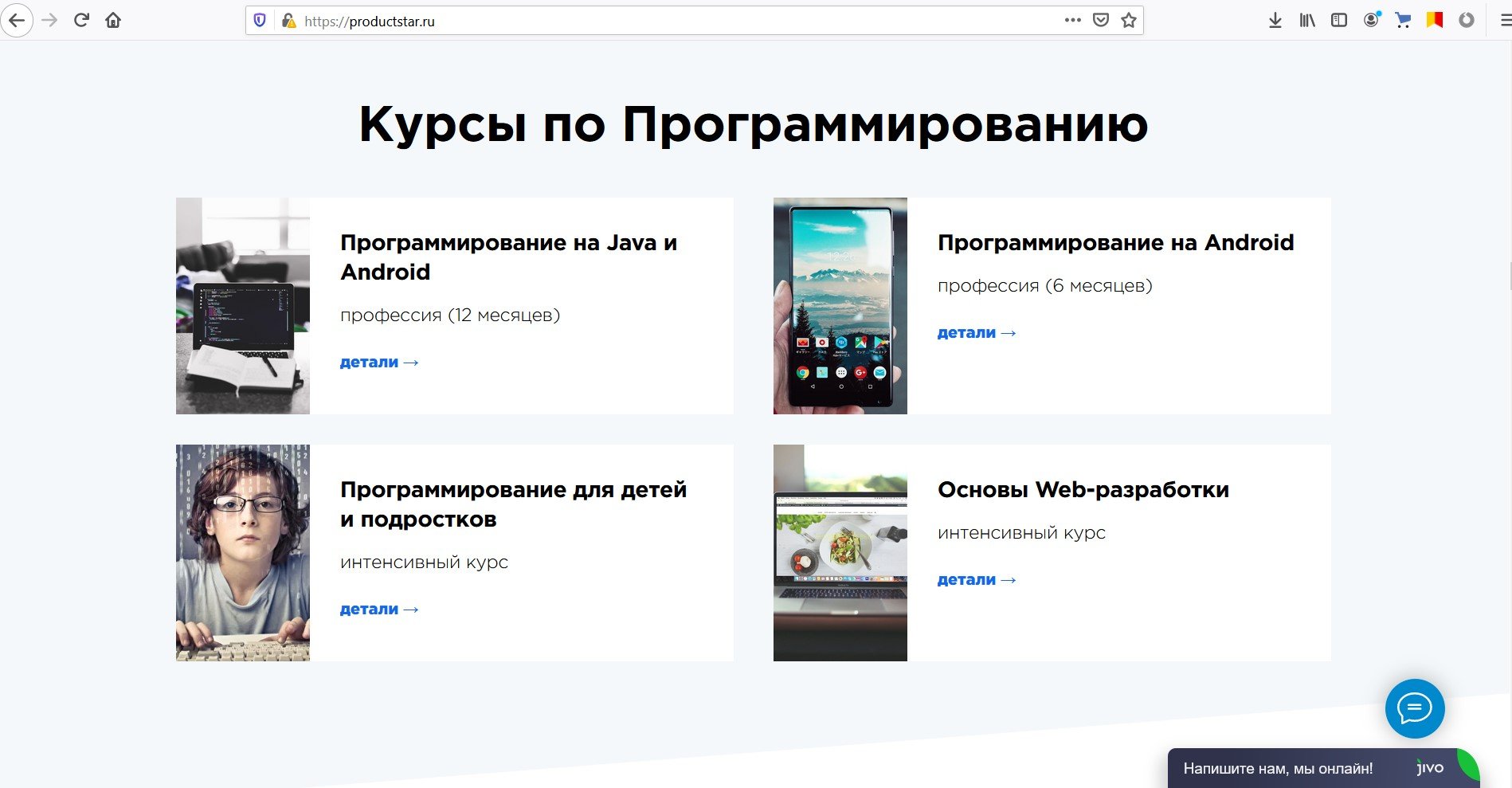Show site security padlock warning
The image size is (1512, 788).
click(288, 21)
